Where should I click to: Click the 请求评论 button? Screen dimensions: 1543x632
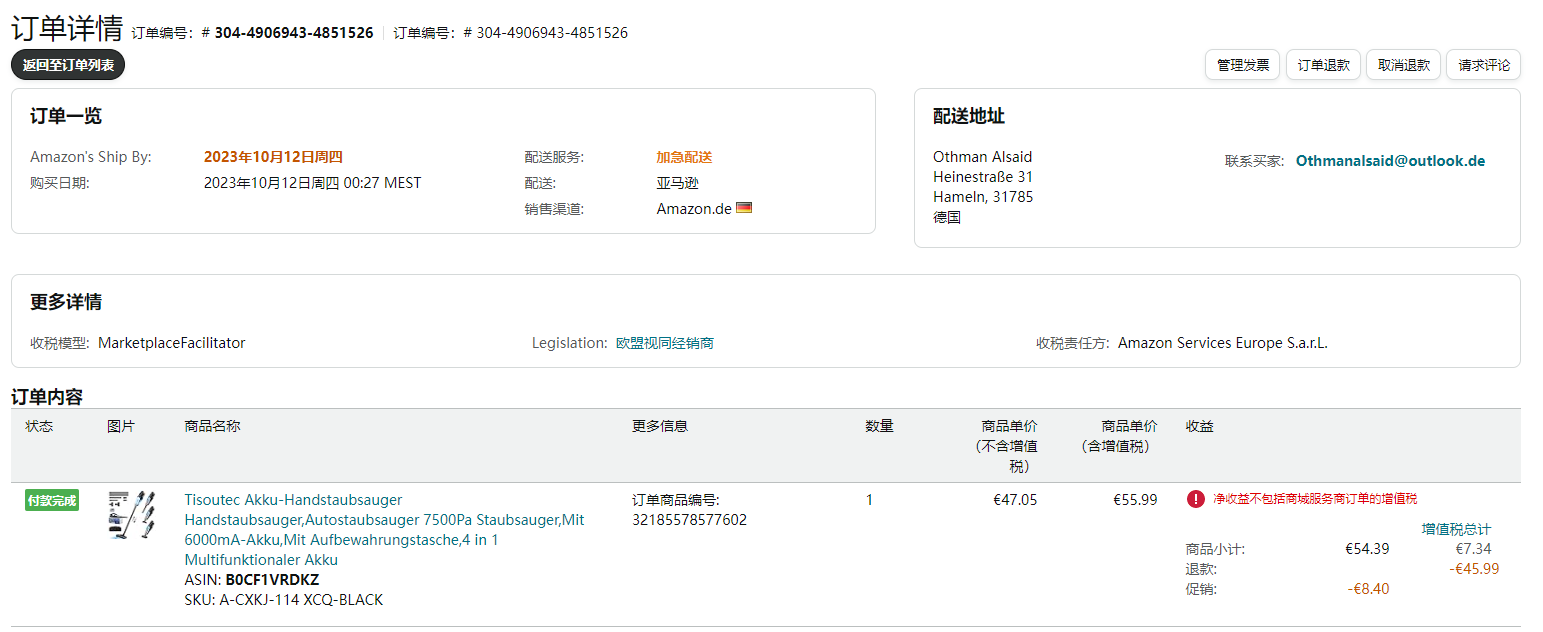pyautogui.click(x=1484, y=65)
